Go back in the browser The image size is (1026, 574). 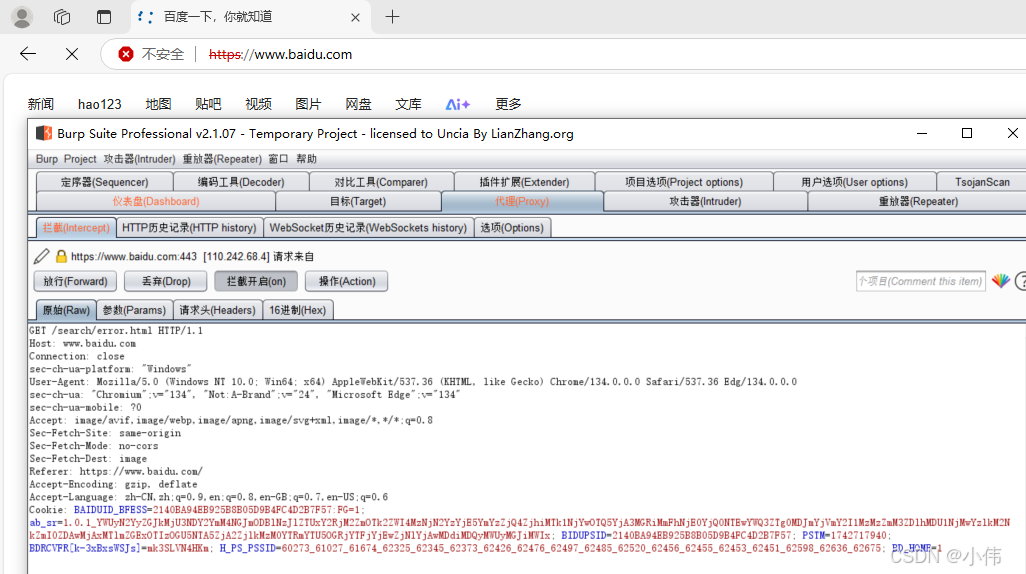(x=27, y=54)
